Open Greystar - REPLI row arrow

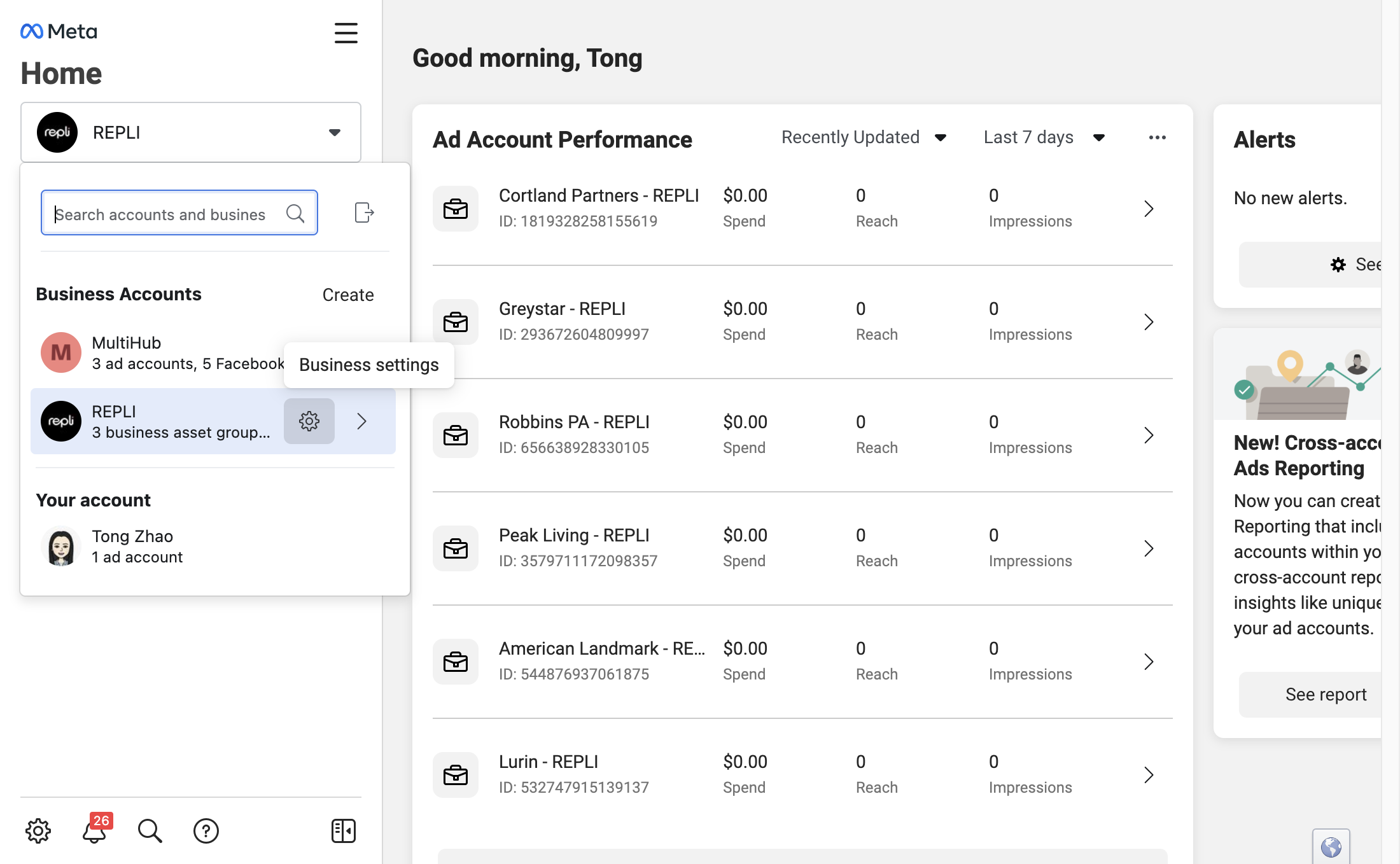pos(1149,322)
